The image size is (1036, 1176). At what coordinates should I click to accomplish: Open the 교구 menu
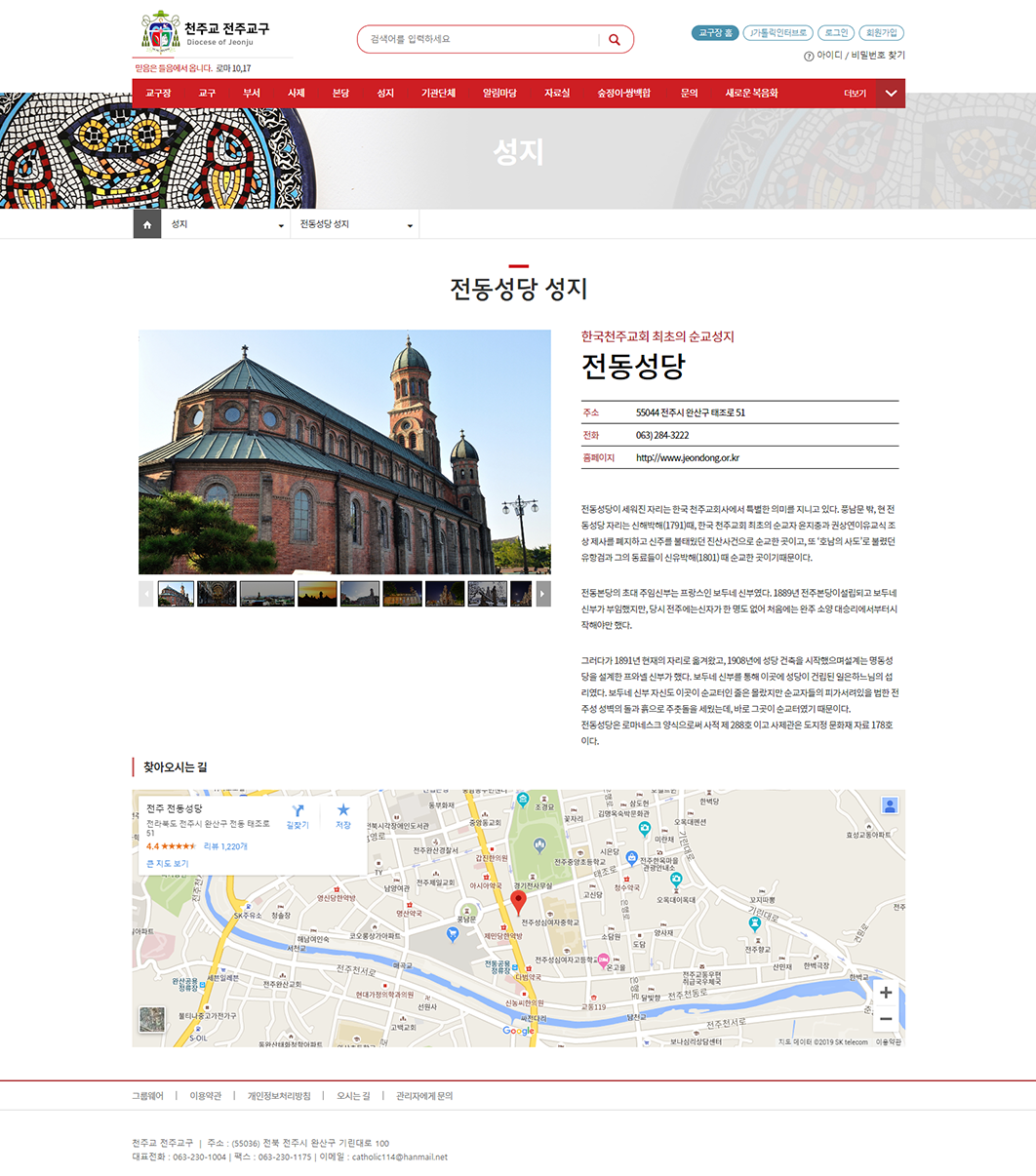click(x=207, y=94)
